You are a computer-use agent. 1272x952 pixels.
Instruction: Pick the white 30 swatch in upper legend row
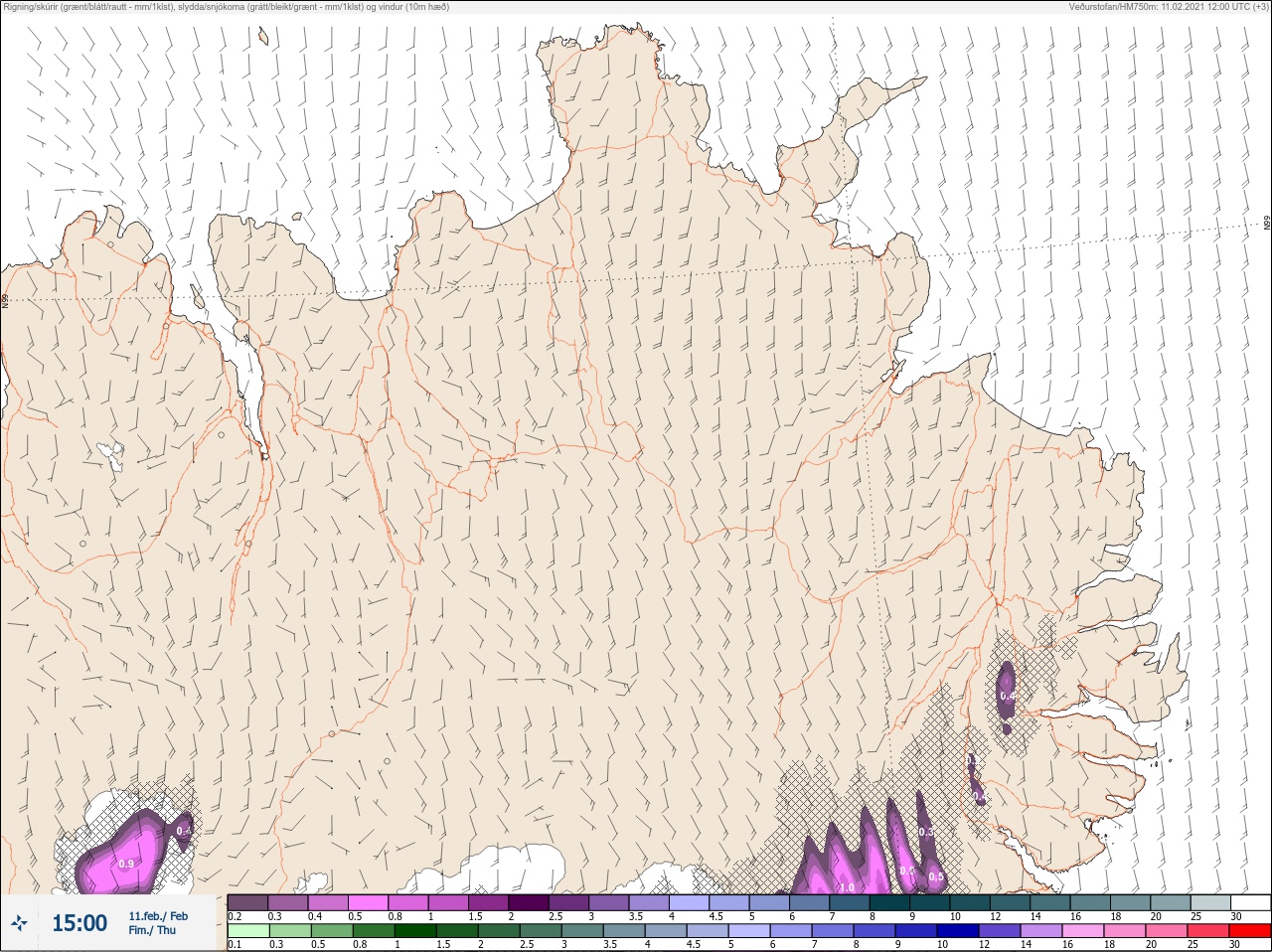(x=1250, y=902)
